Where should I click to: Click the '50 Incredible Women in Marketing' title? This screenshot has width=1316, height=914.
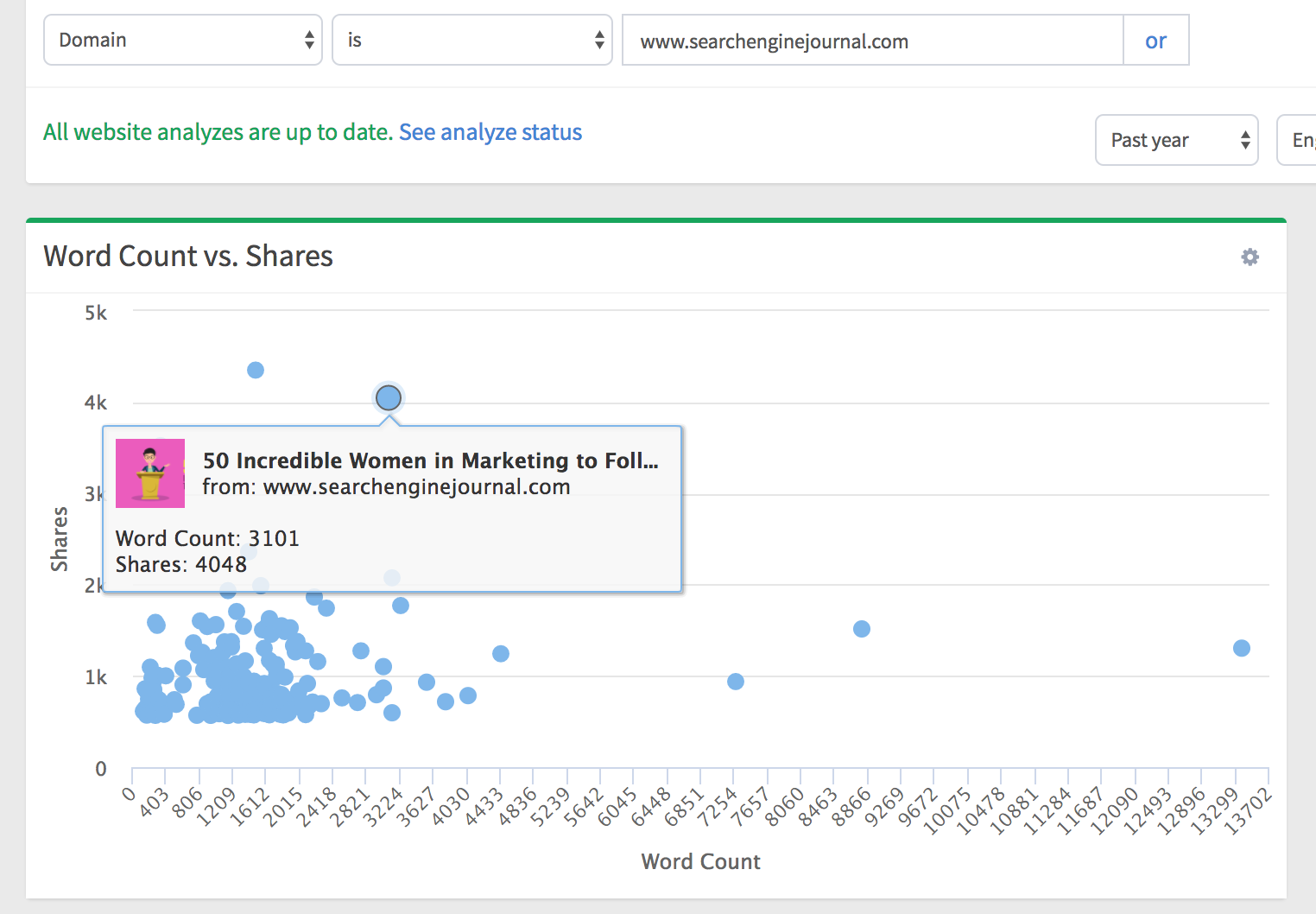pos(430,460)
